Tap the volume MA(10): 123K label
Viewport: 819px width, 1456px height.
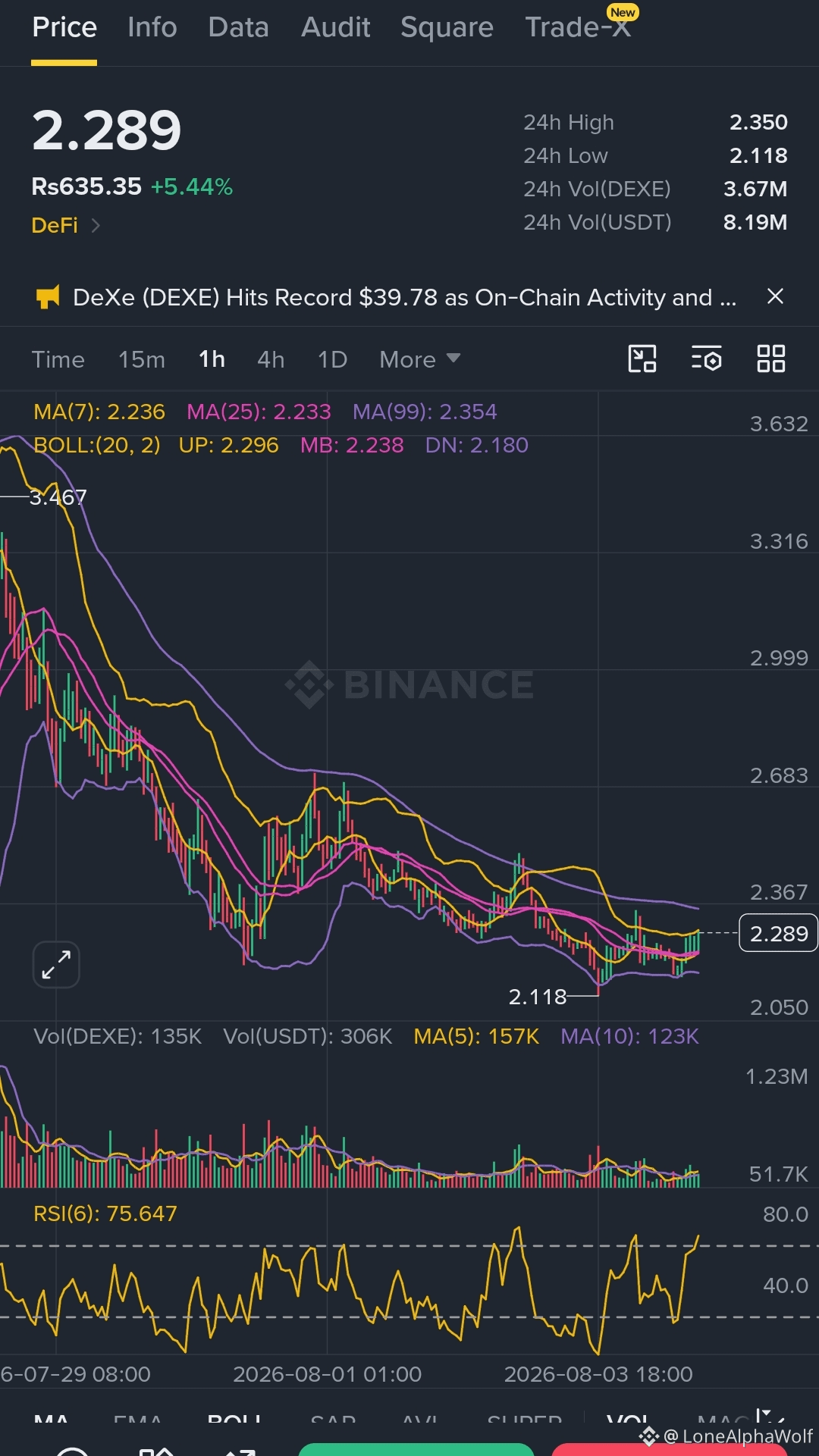point(629,1036)
